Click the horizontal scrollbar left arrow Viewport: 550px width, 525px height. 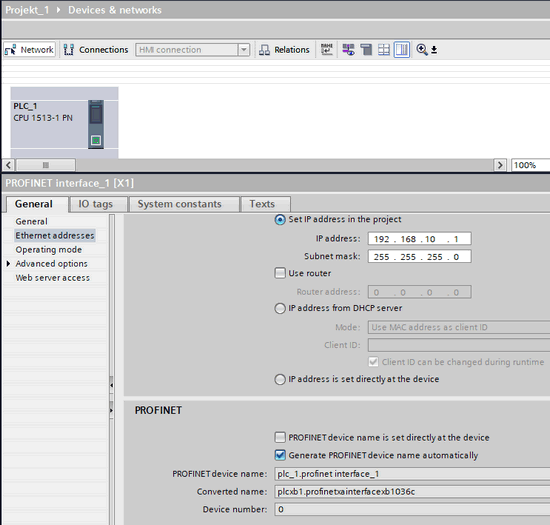click(x=8, y=165)
